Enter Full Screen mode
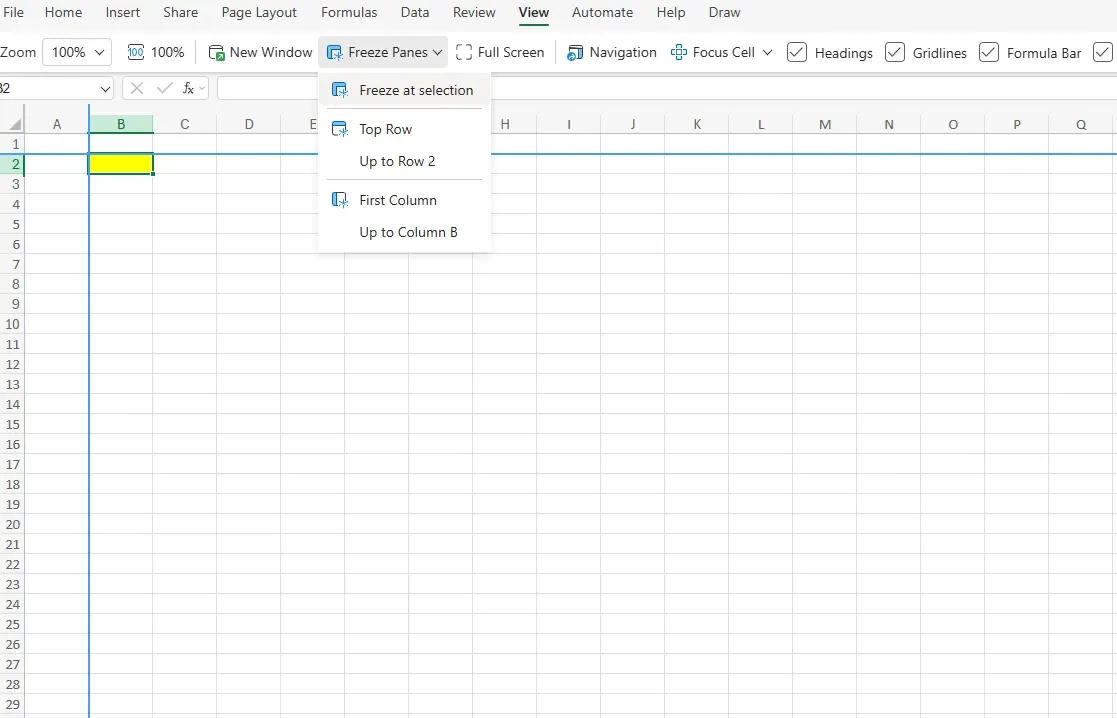Screen dimensions: 1117x718 (500, 52)
